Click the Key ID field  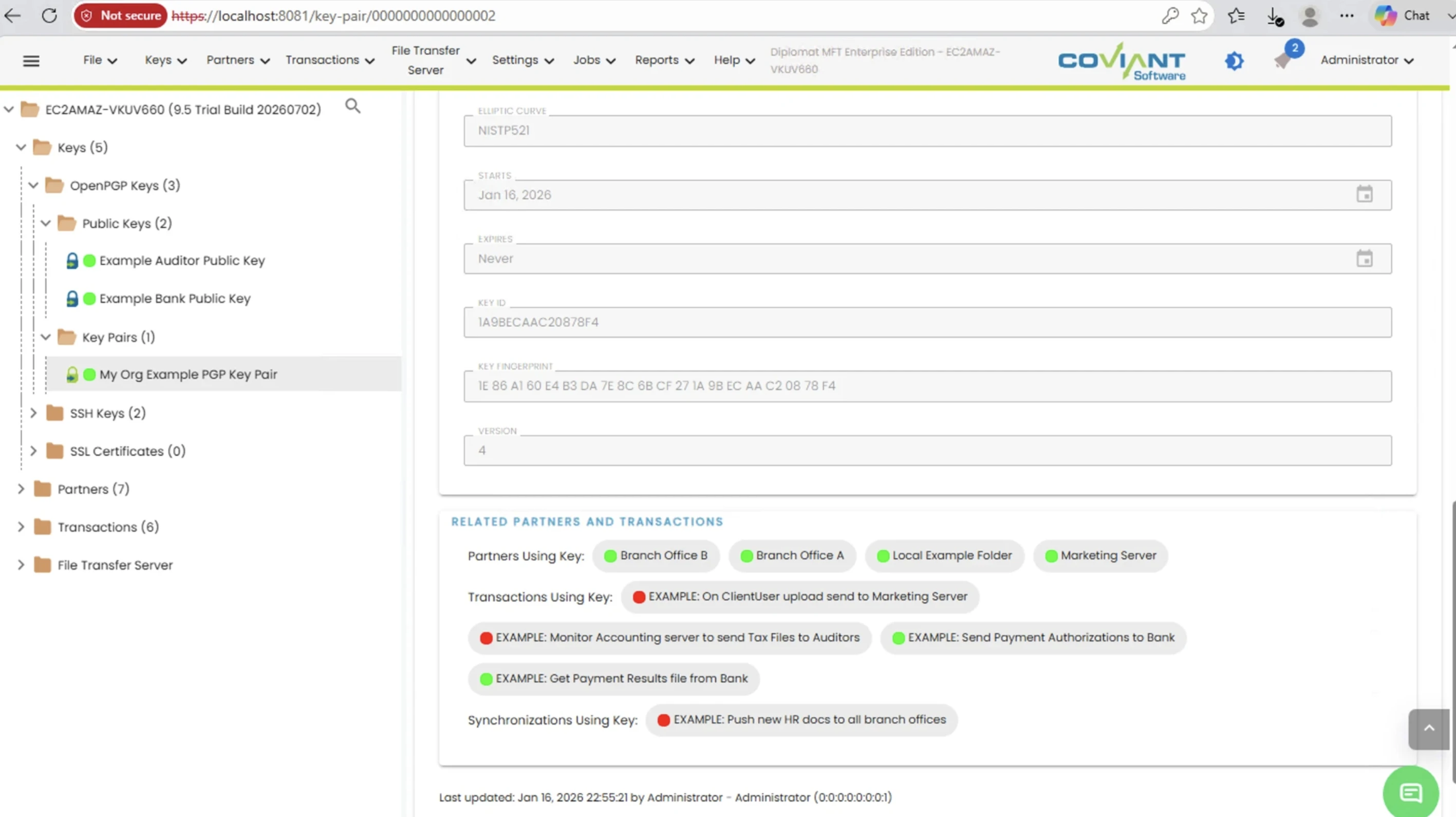coord(927,322)
